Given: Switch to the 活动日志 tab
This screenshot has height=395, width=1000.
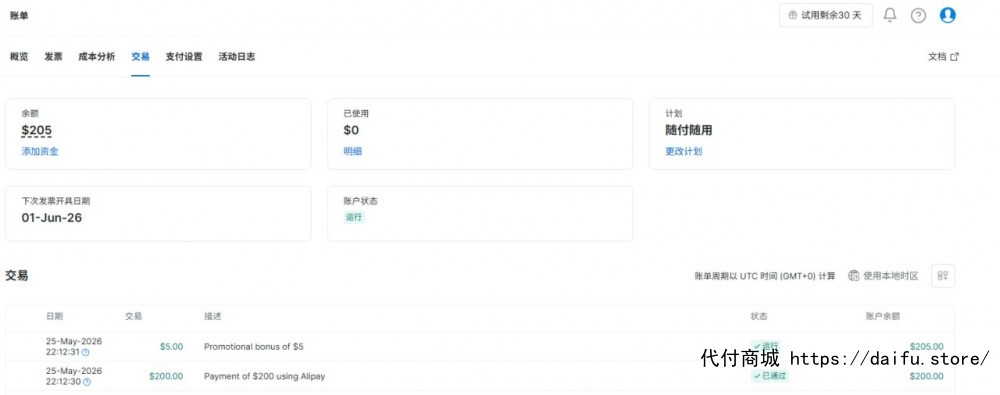Looking at the screenshot, I should click(x=237, y=57).
